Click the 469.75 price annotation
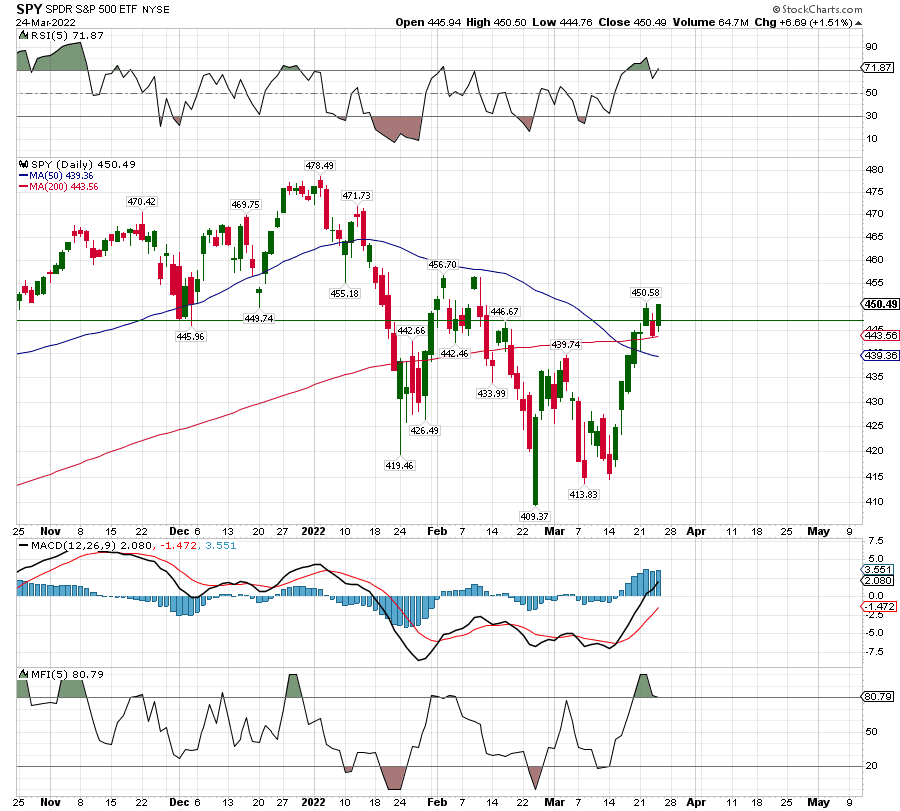This screenshot has width=900, height=811. 245,204
